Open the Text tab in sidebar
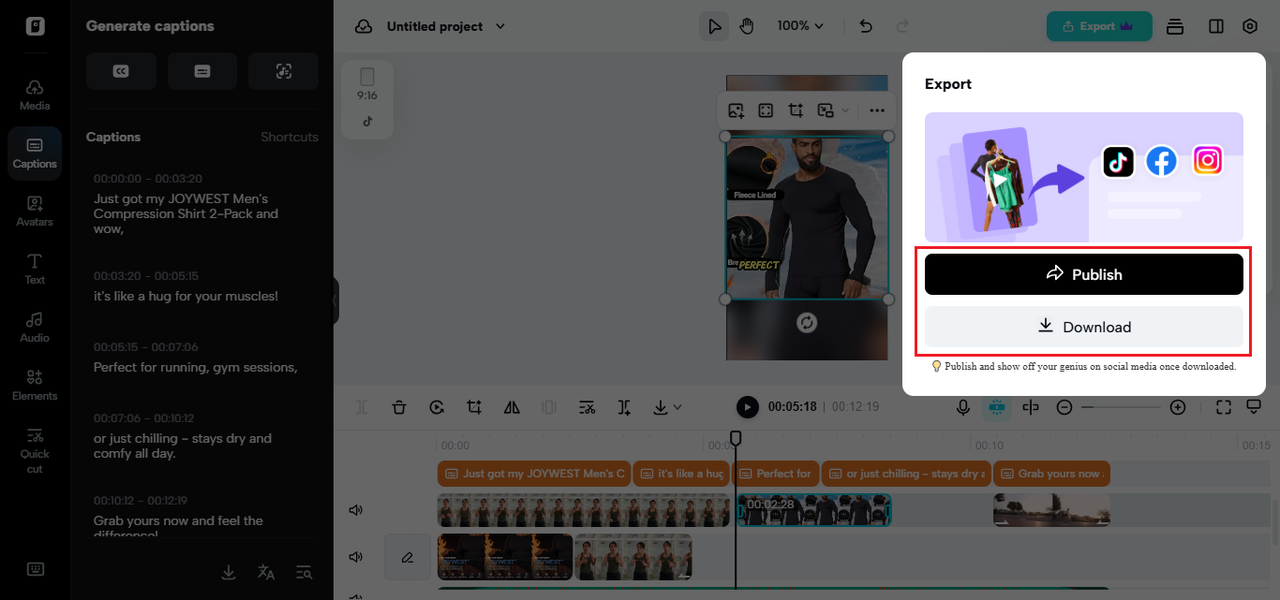This screenshot has height=600, width=1280. click(35, 269)
